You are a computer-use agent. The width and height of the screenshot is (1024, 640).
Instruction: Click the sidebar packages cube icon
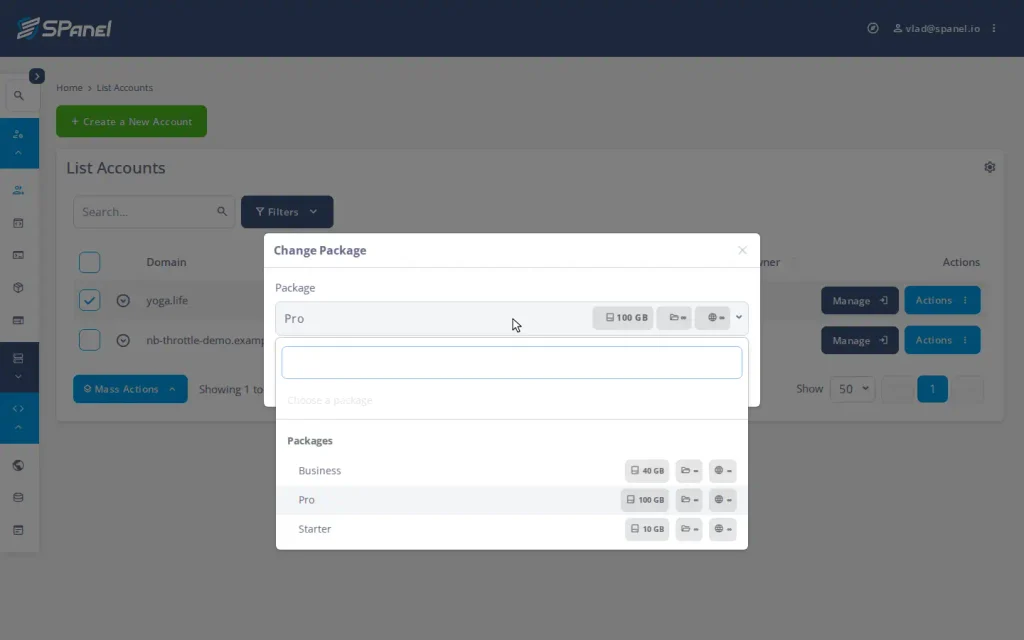[x=18, y=287]
